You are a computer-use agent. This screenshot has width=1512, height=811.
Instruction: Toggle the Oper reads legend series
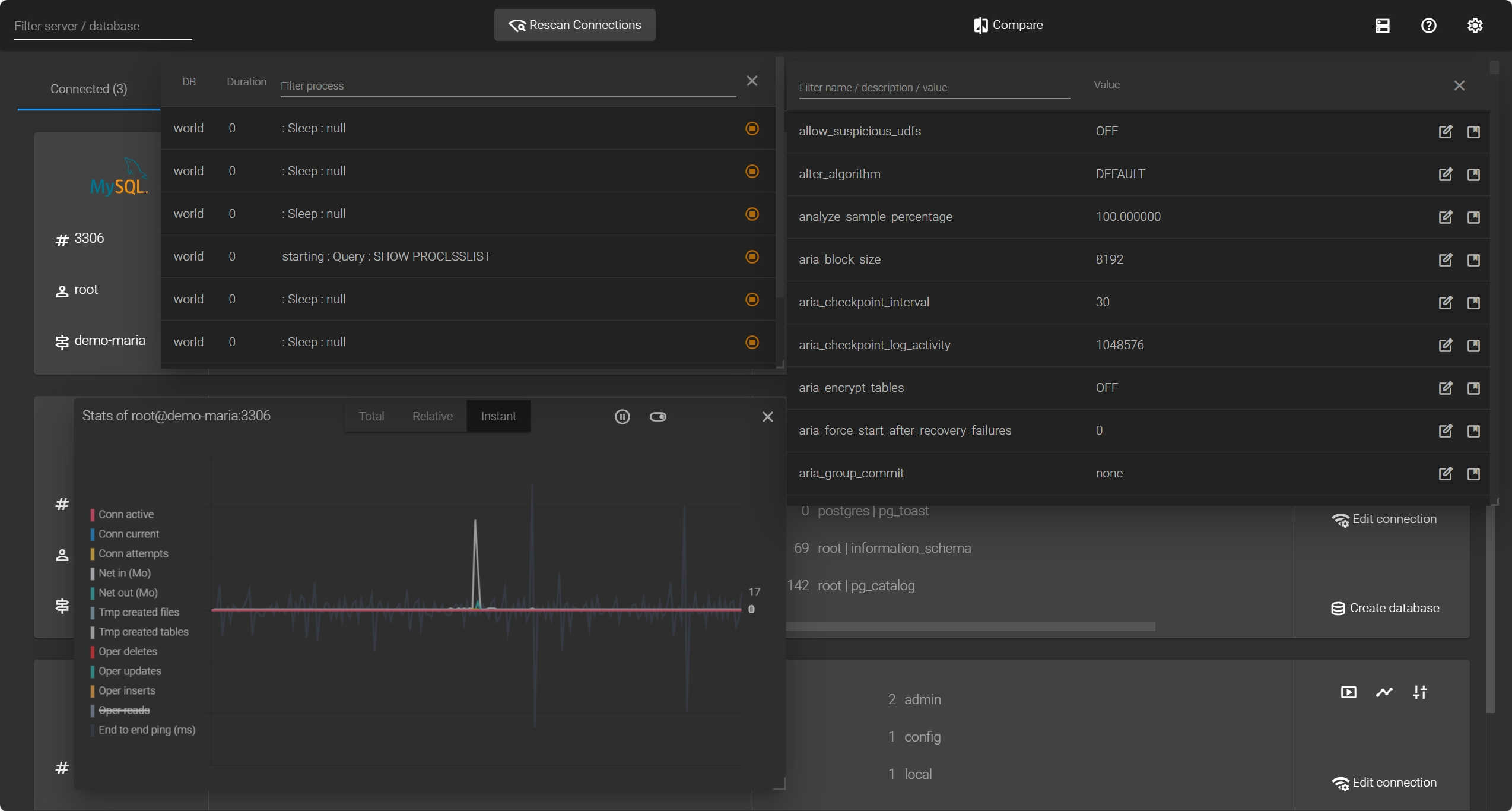point(124,710)
